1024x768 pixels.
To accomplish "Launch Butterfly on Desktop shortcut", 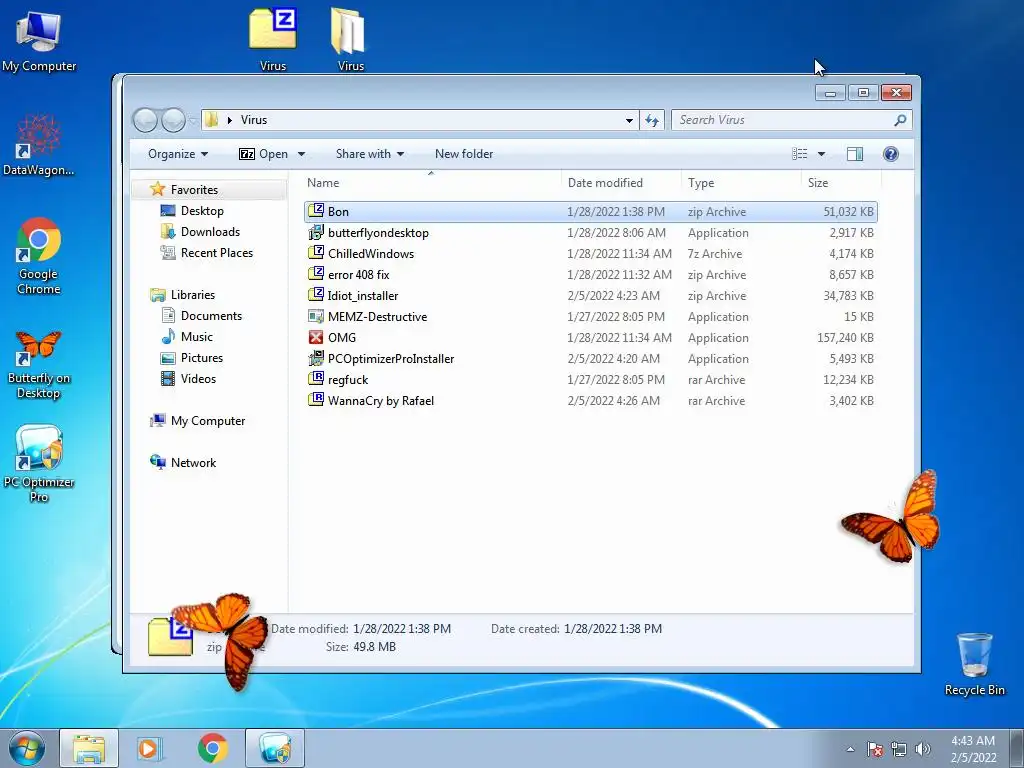I will [39, 364].
